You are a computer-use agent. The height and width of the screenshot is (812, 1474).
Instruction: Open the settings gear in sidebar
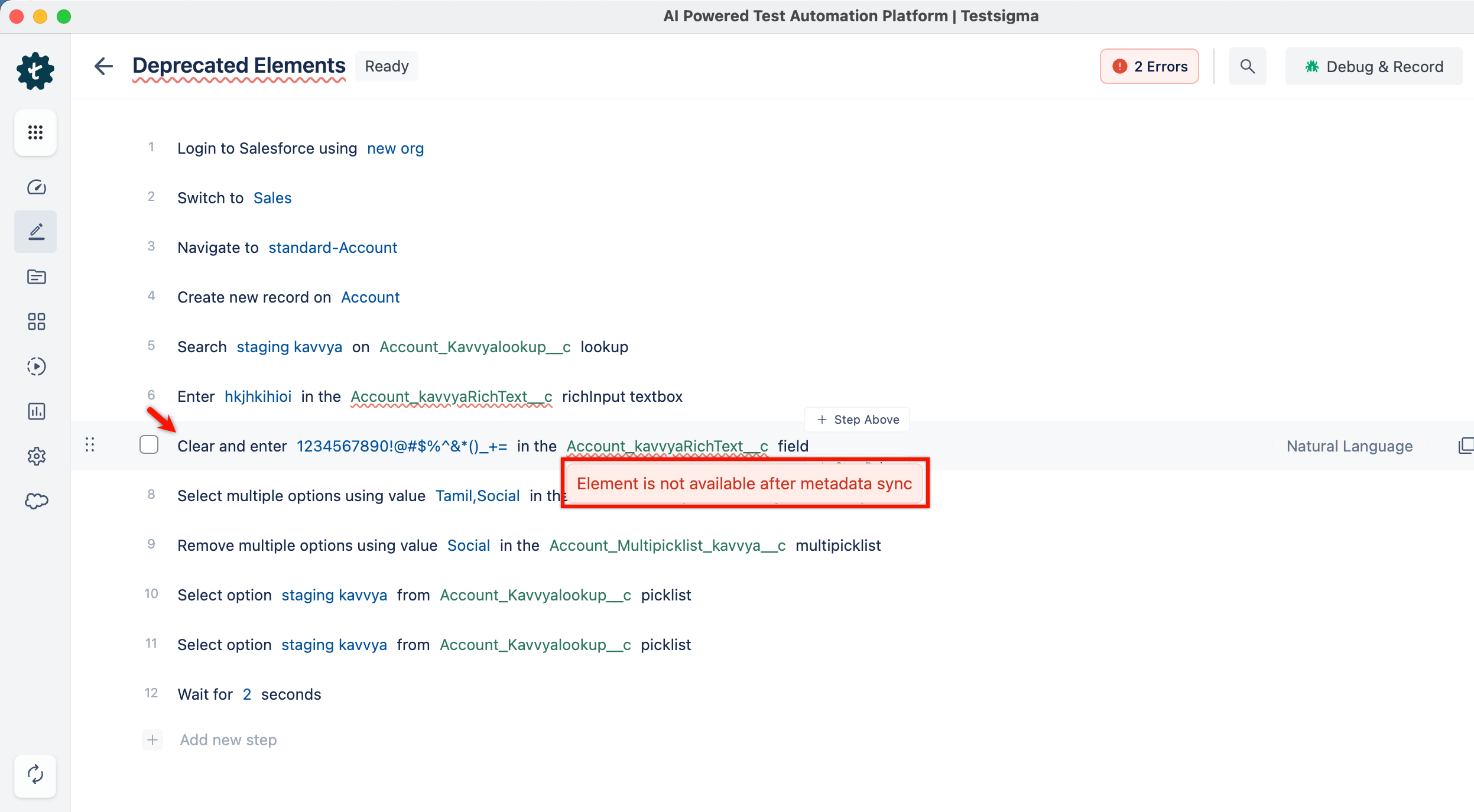(36, 456)
